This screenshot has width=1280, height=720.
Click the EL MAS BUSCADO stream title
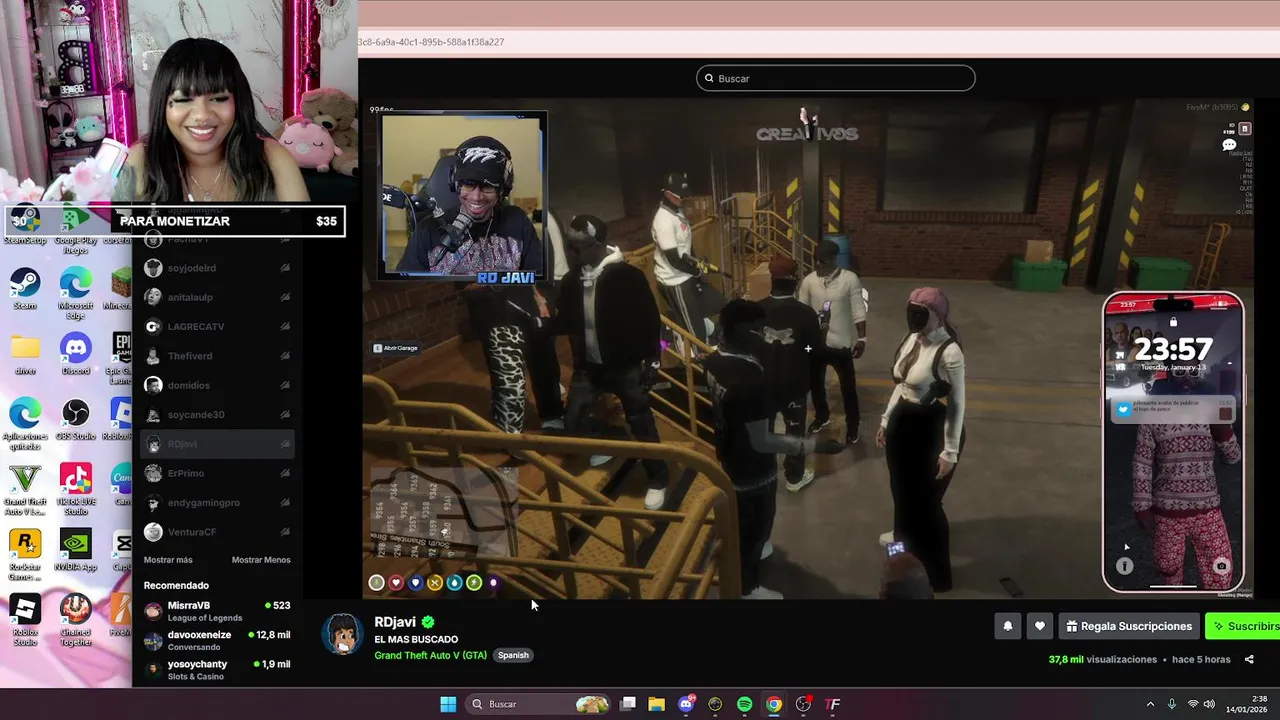point(416,639)
